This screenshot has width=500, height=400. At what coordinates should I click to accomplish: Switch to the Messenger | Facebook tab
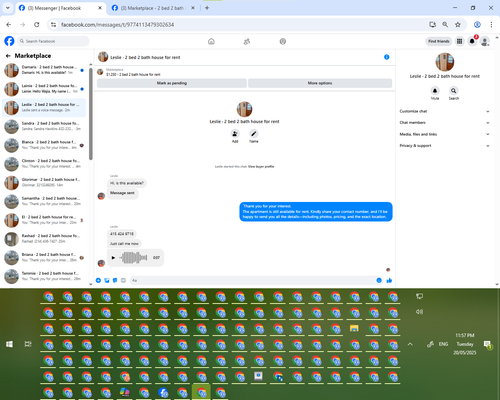[x=60, y=8]
